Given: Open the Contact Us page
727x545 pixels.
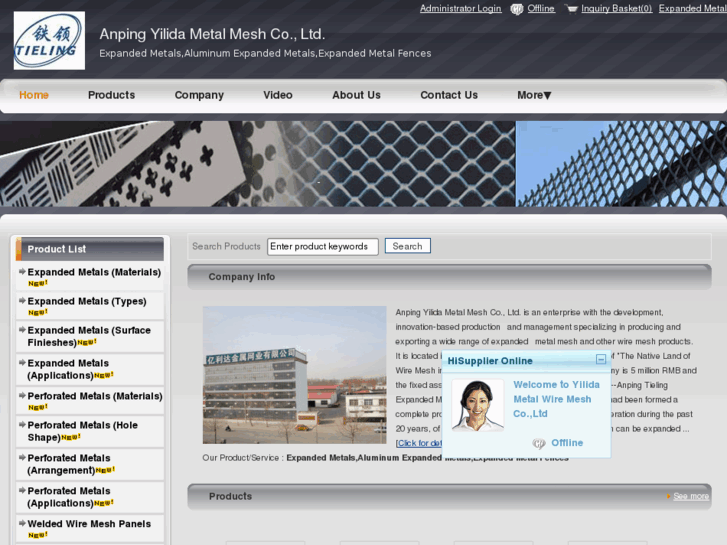Looking at the screenshot, I should coord(449,95).
